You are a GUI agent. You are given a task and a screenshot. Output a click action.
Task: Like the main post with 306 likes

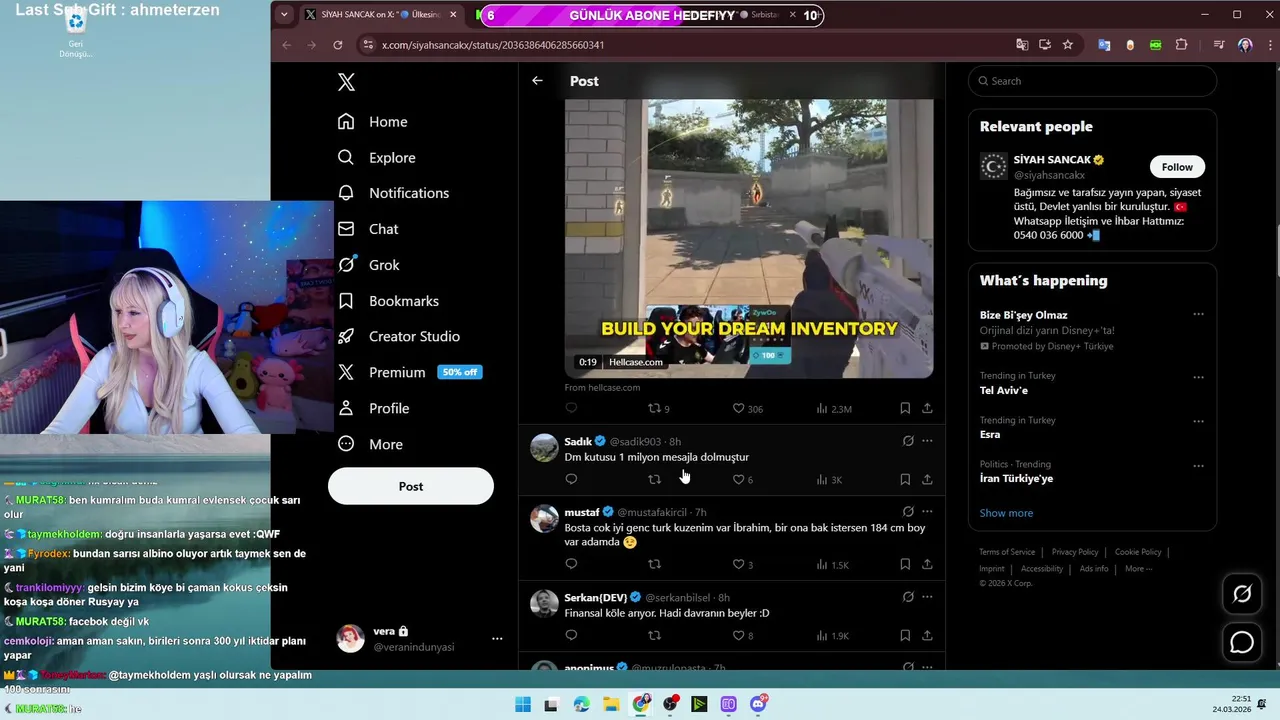click(x=747, y=408)
